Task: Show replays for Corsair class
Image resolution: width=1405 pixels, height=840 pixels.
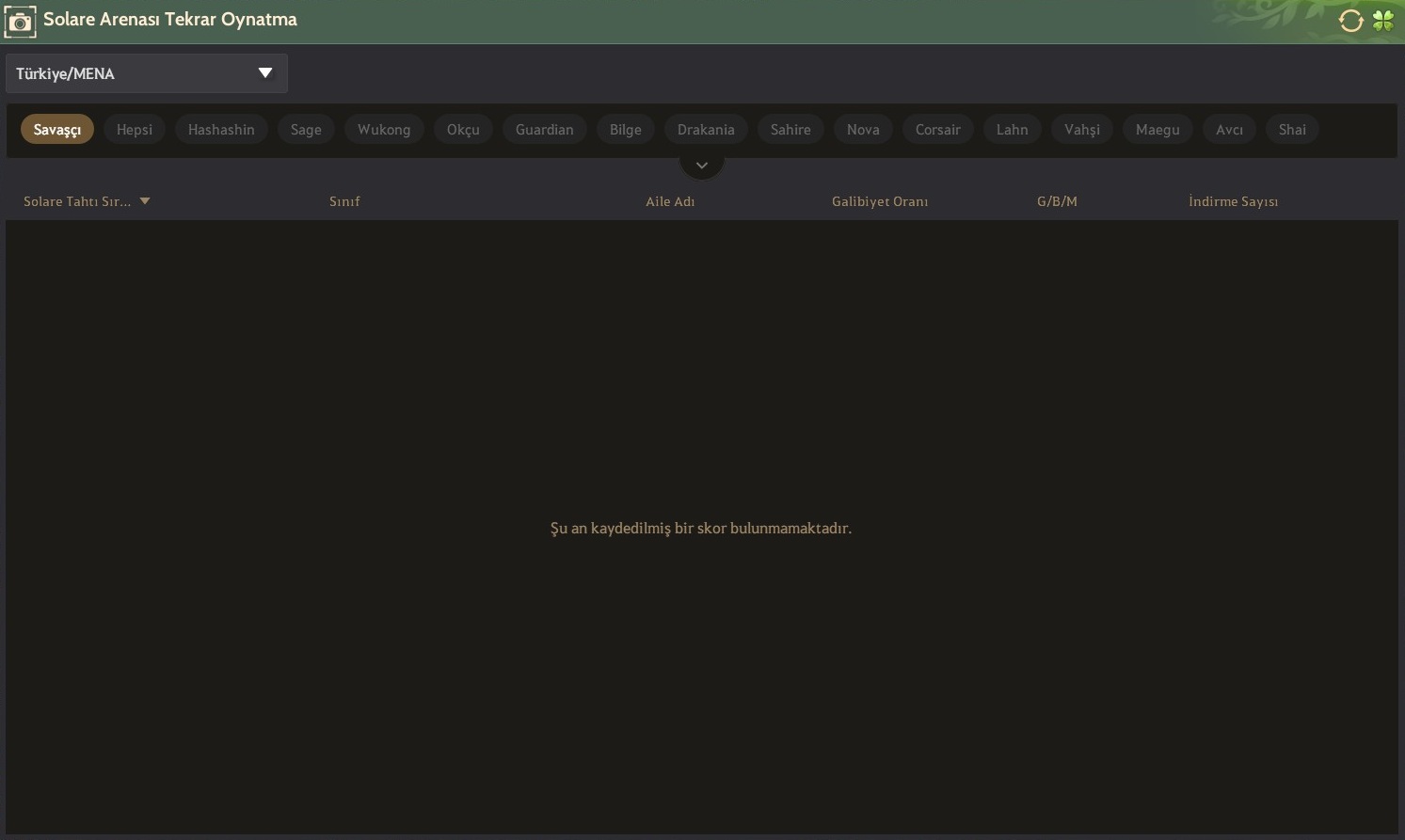Action: [938, 130]
